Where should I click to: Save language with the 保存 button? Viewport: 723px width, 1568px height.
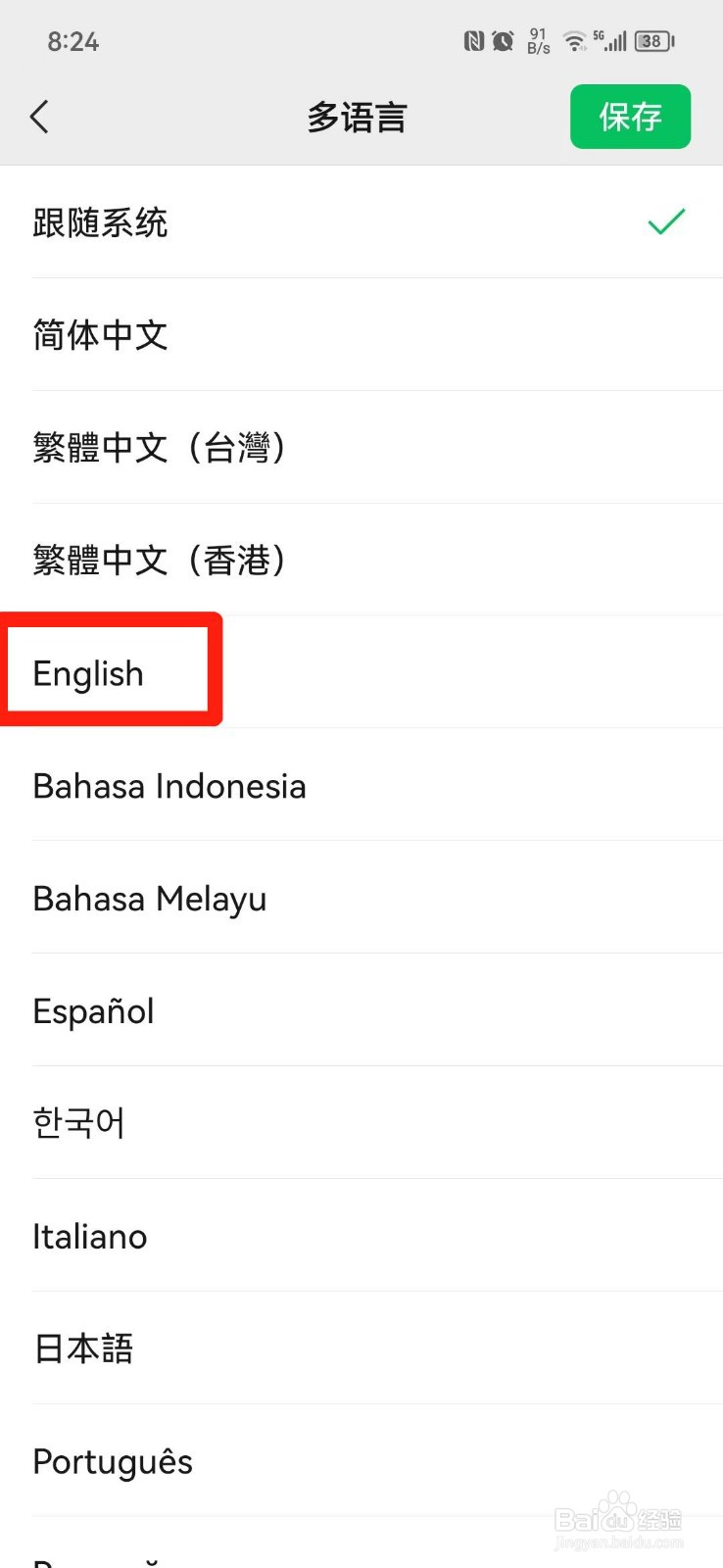[631, 117]
